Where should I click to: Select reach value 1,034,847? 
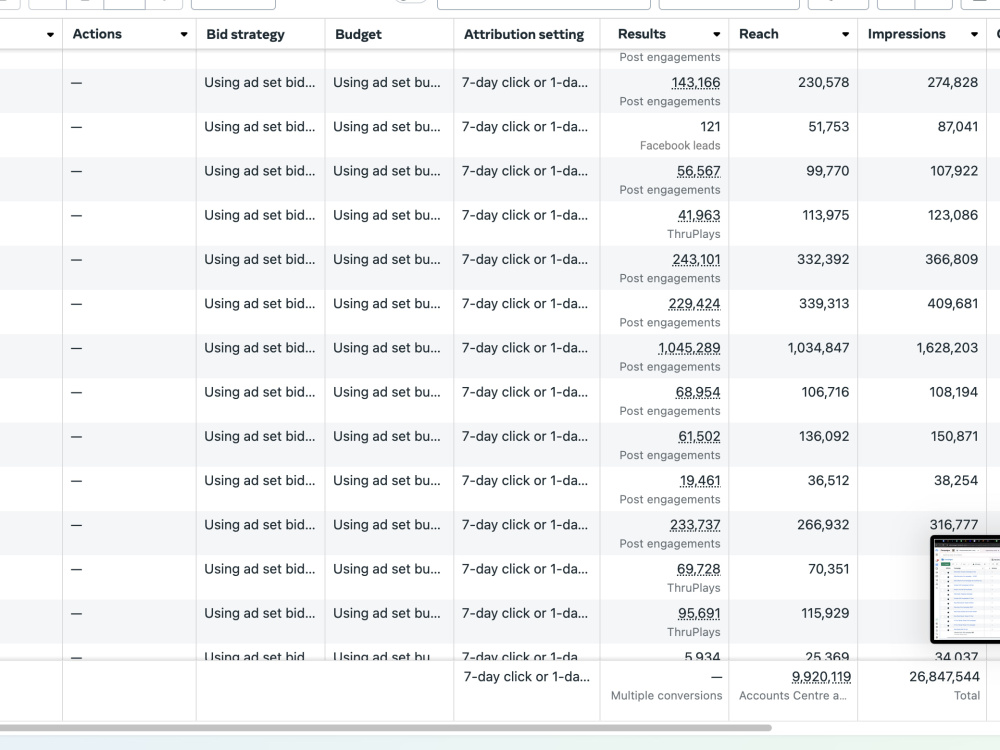[818, 348]
